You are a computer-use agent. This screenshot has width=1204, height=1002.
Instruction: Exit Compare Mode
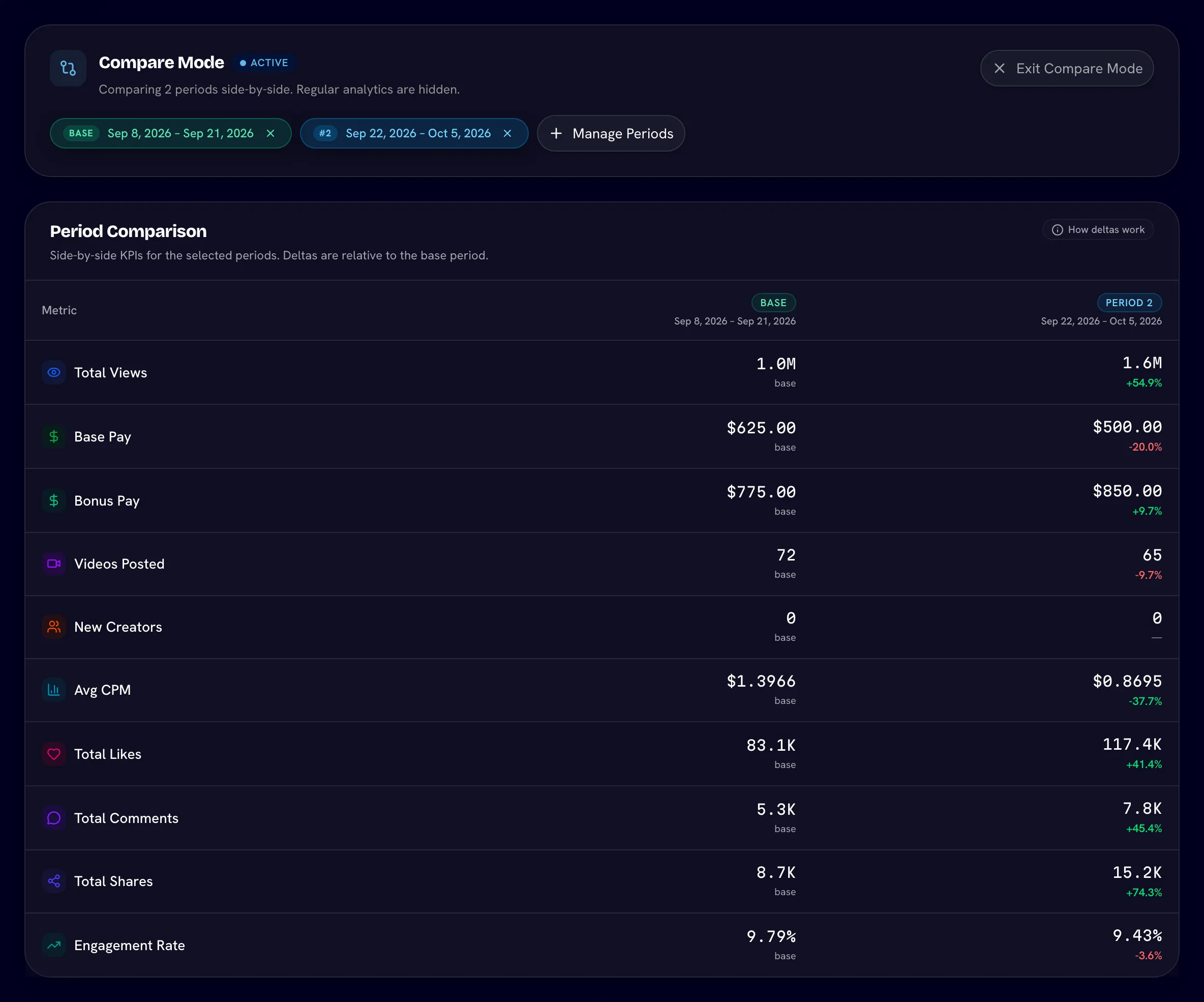(x=1066, y=68)
